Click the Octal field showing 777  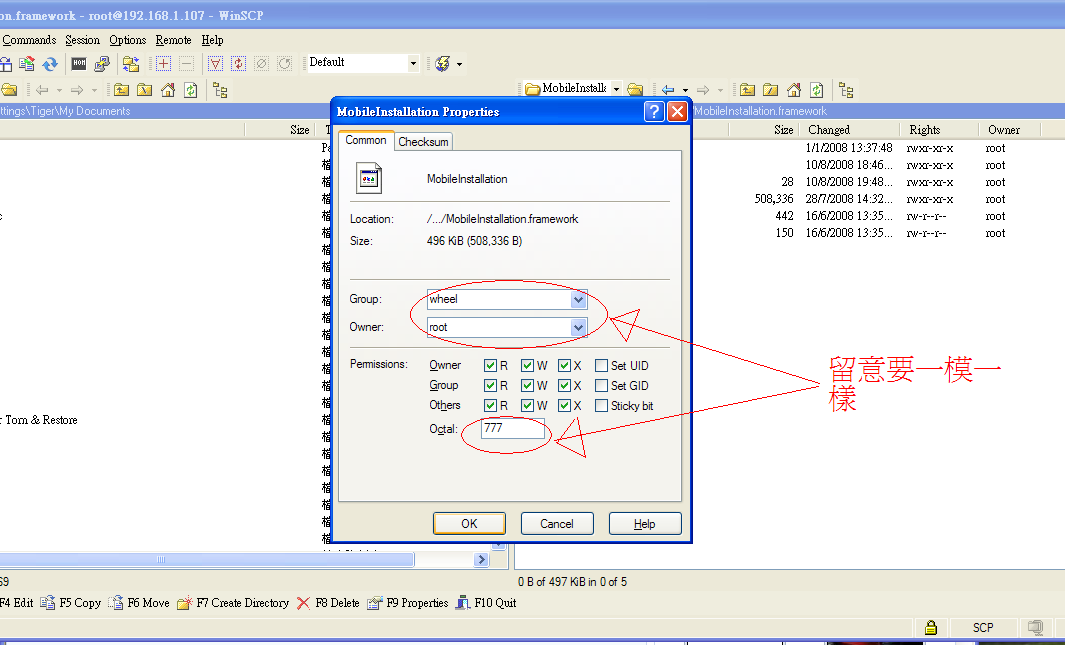(513, 428)
